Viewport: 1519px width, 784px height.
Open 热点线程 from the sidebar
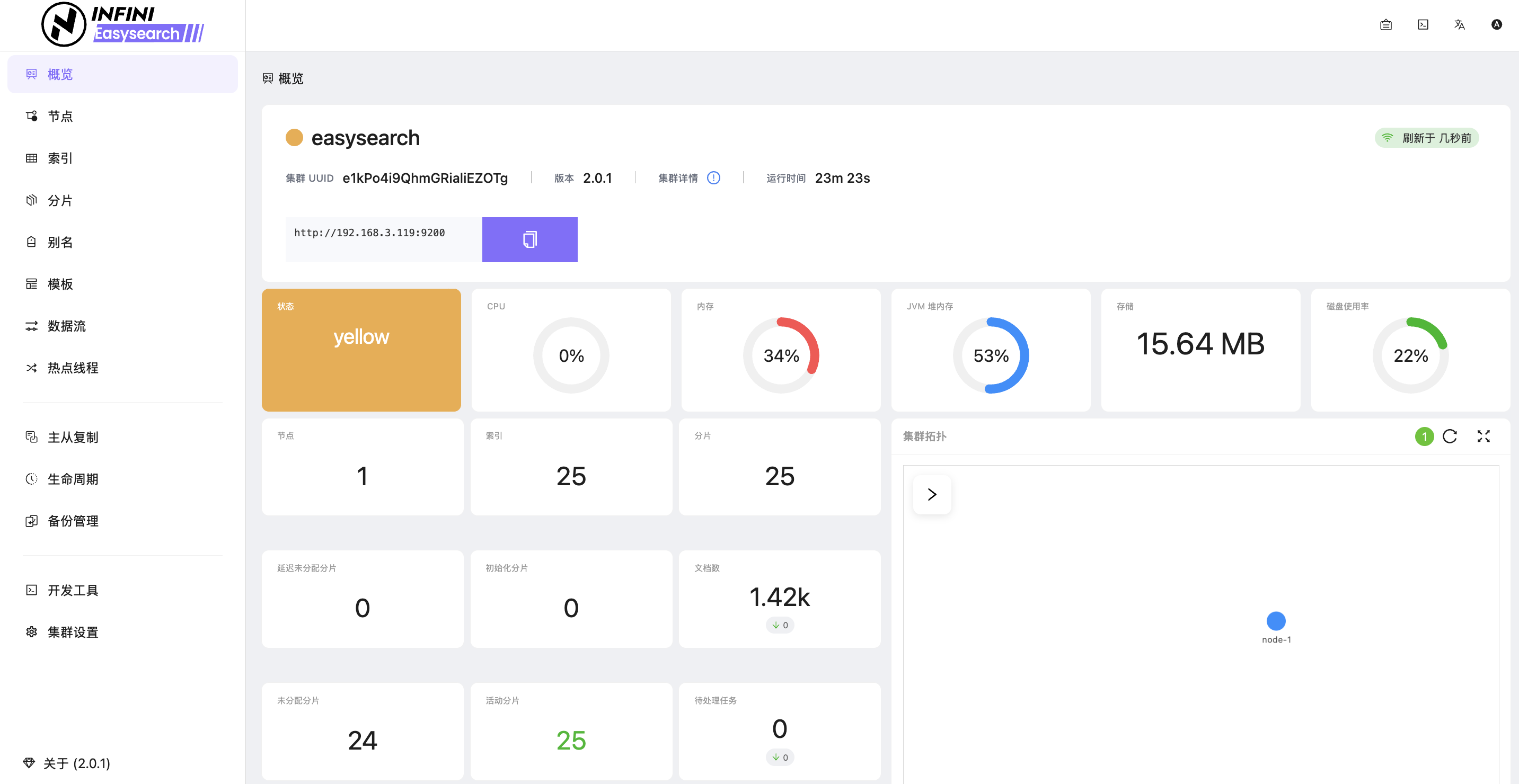(x=73, y=368)
